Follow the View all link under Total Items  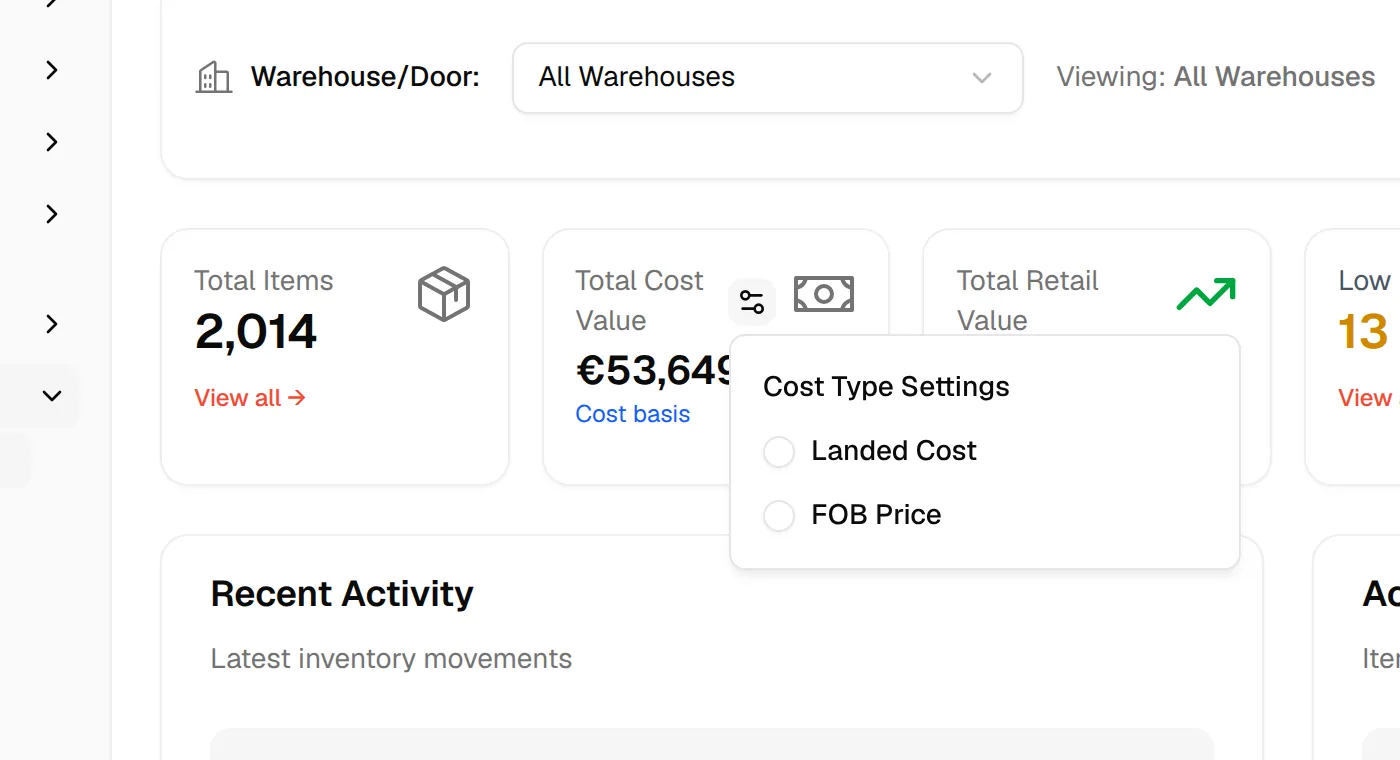pos(250,398)
